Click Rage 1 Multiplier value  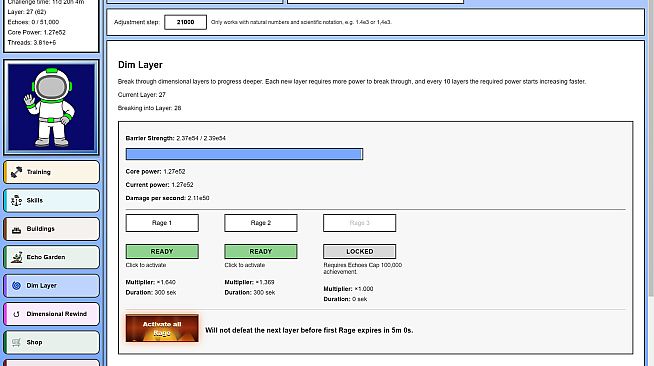coord(166,282)
